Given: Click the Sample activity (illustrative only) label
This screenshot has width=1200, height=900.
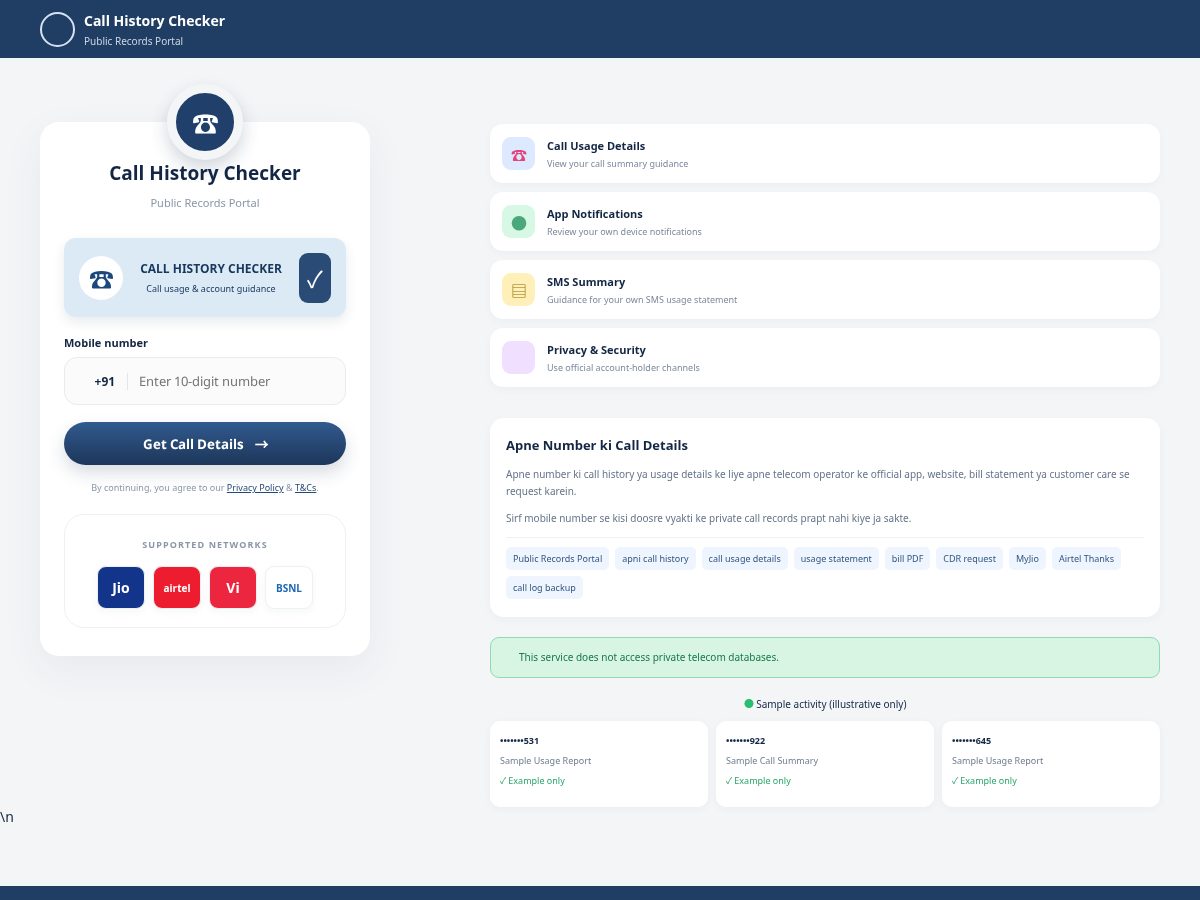Looking at the screenshot, I should coord(831,704).
